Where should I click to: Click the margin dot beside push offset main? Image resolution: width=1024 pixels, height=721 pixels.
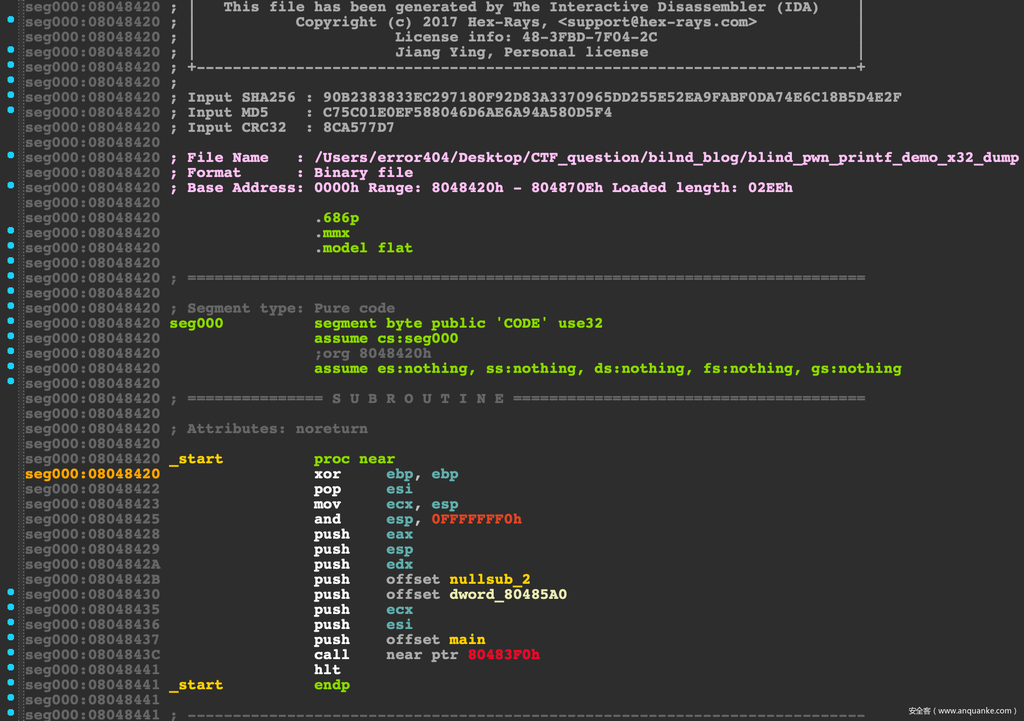pos(11,637)
